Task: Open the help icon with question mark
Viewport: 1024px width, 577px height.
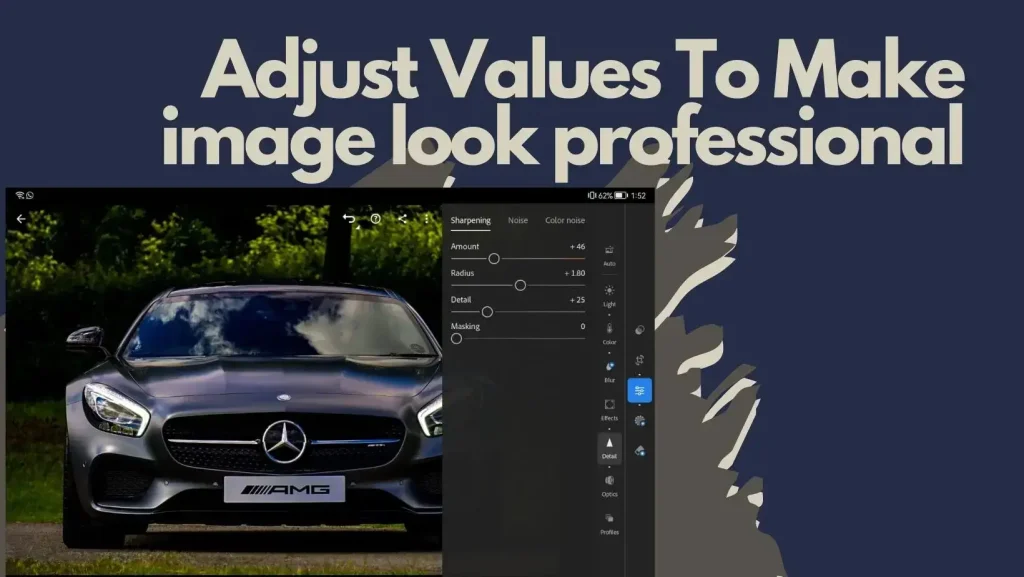Action: coord(375,218)
